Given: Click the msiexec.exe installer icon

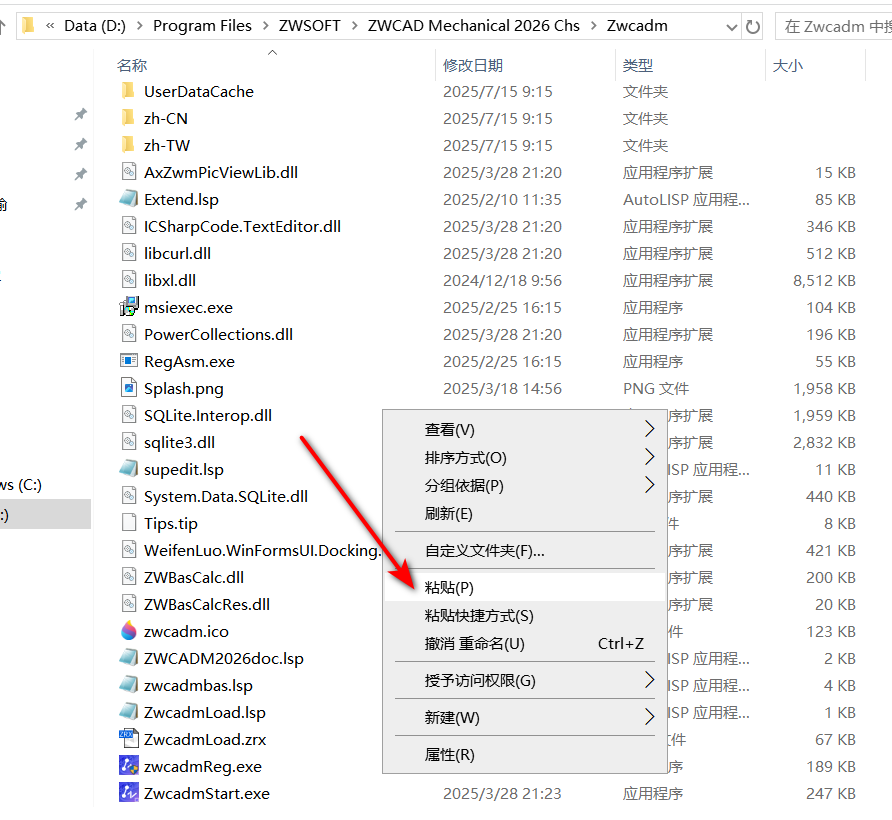Looking at the screenshot, I should click(129, 307).
